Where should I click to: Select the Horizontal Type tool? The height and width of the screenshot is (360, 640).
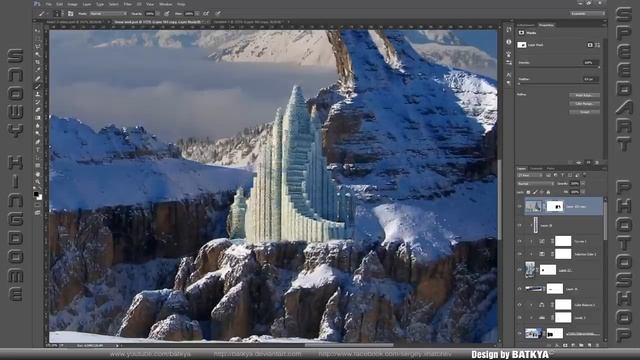tap(37, 149)
